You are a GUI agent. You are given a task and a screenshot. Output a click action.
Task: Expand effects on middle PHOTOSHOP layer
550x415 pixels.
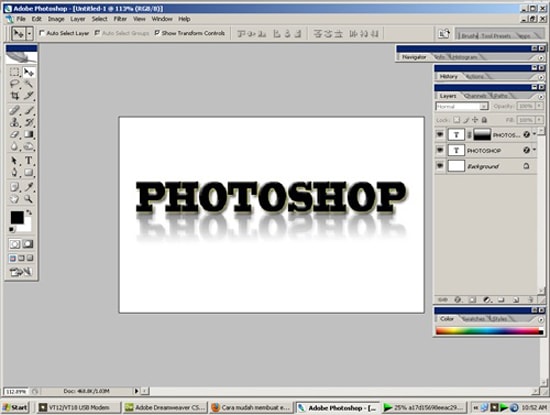534,150
